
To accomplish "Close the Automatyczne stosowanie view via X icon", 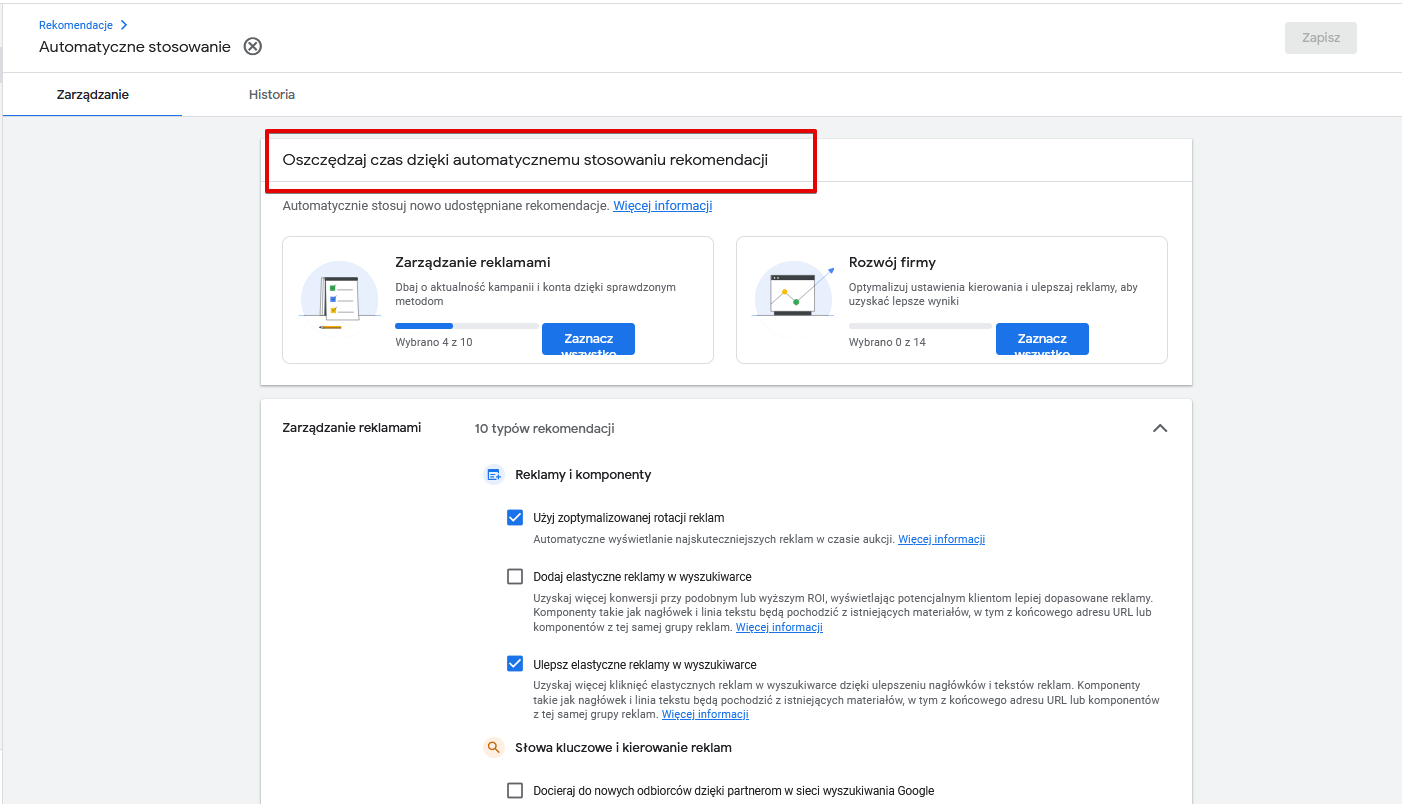I will click(x=253, y=46).
